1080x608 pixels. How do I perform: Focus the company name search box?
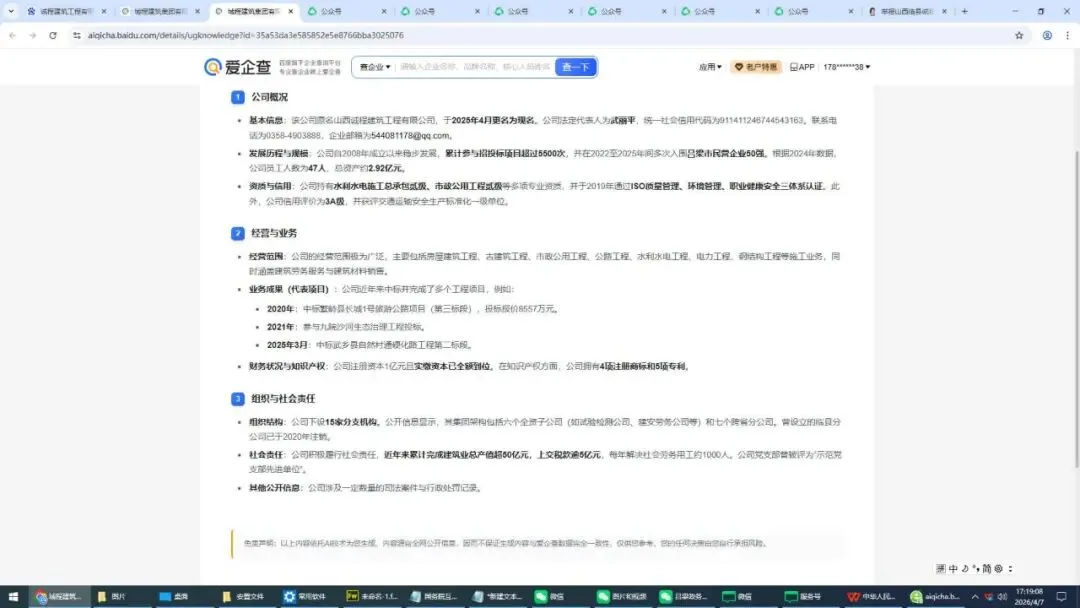tap(475, 67)
